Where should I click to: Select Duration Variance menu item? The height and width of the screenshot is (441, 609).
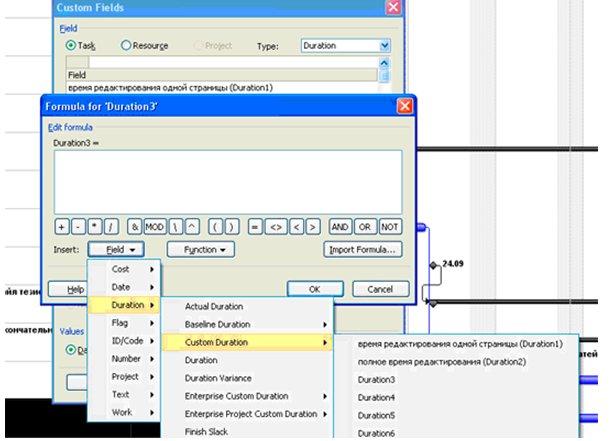tap(247, 378)
